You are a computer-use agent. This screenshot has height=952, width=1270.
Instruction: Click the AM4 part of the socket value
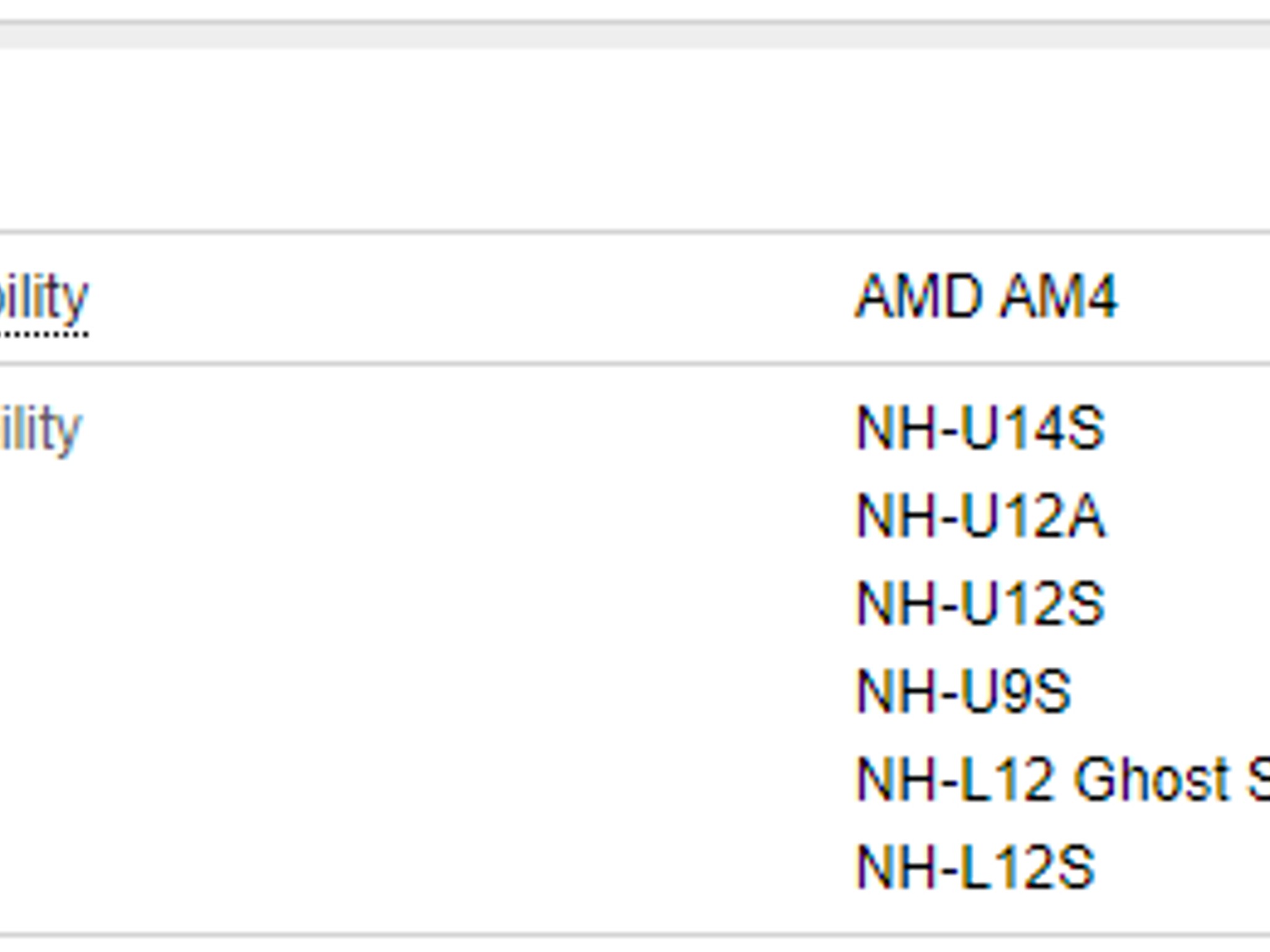[x=1059, y=297]
